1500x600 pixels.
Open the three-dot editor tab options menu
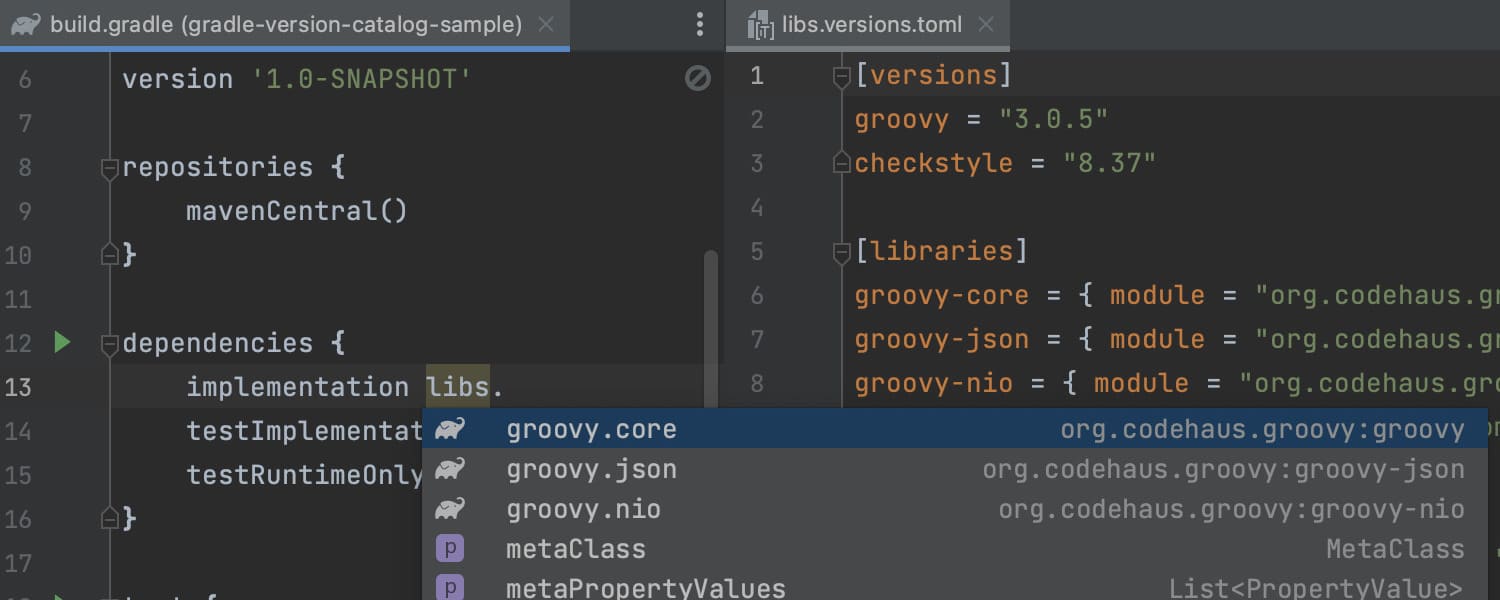tap(699, 24)
